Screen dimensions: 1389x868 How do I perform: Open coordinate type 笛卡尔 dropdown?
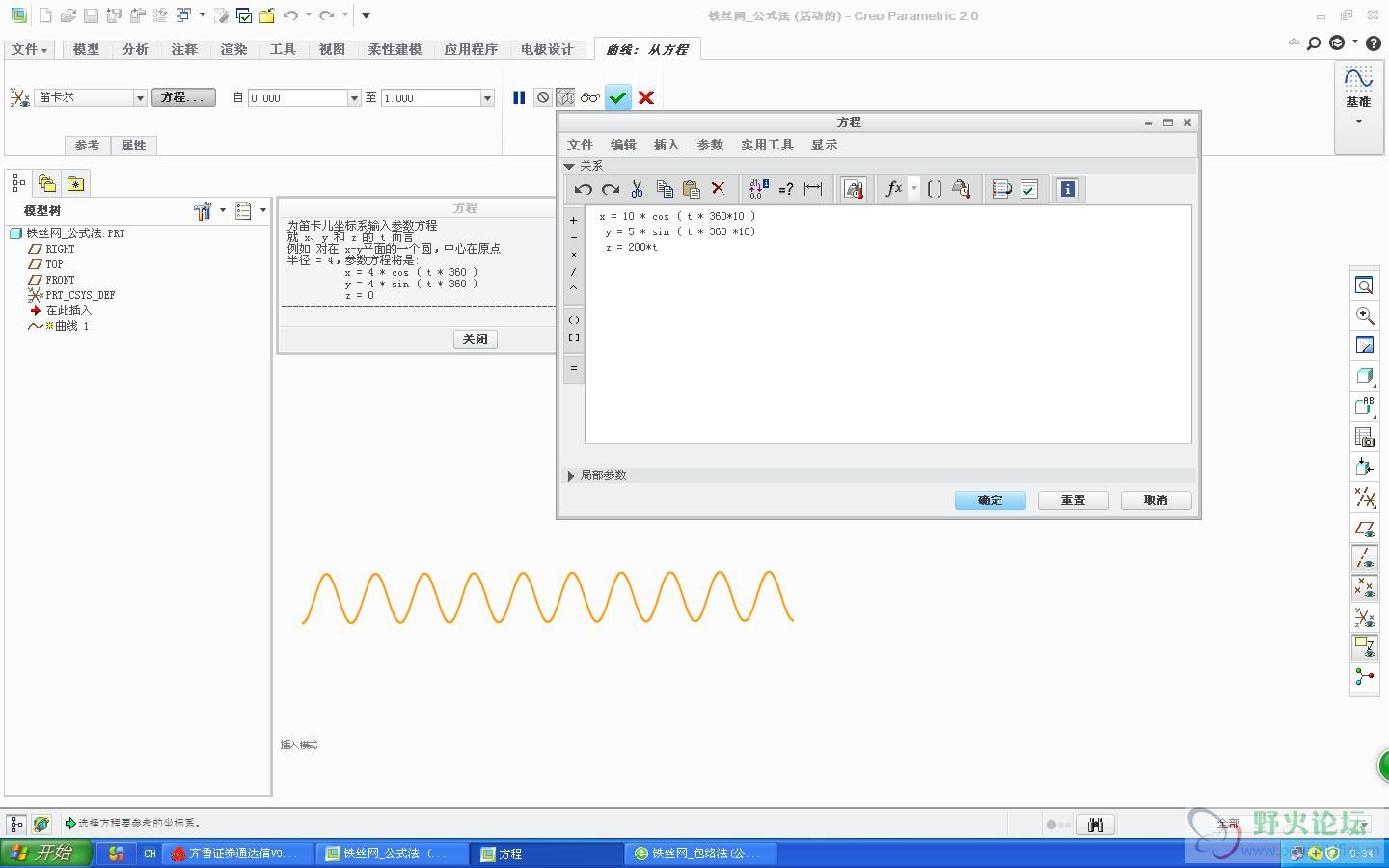tap(140, 97)
